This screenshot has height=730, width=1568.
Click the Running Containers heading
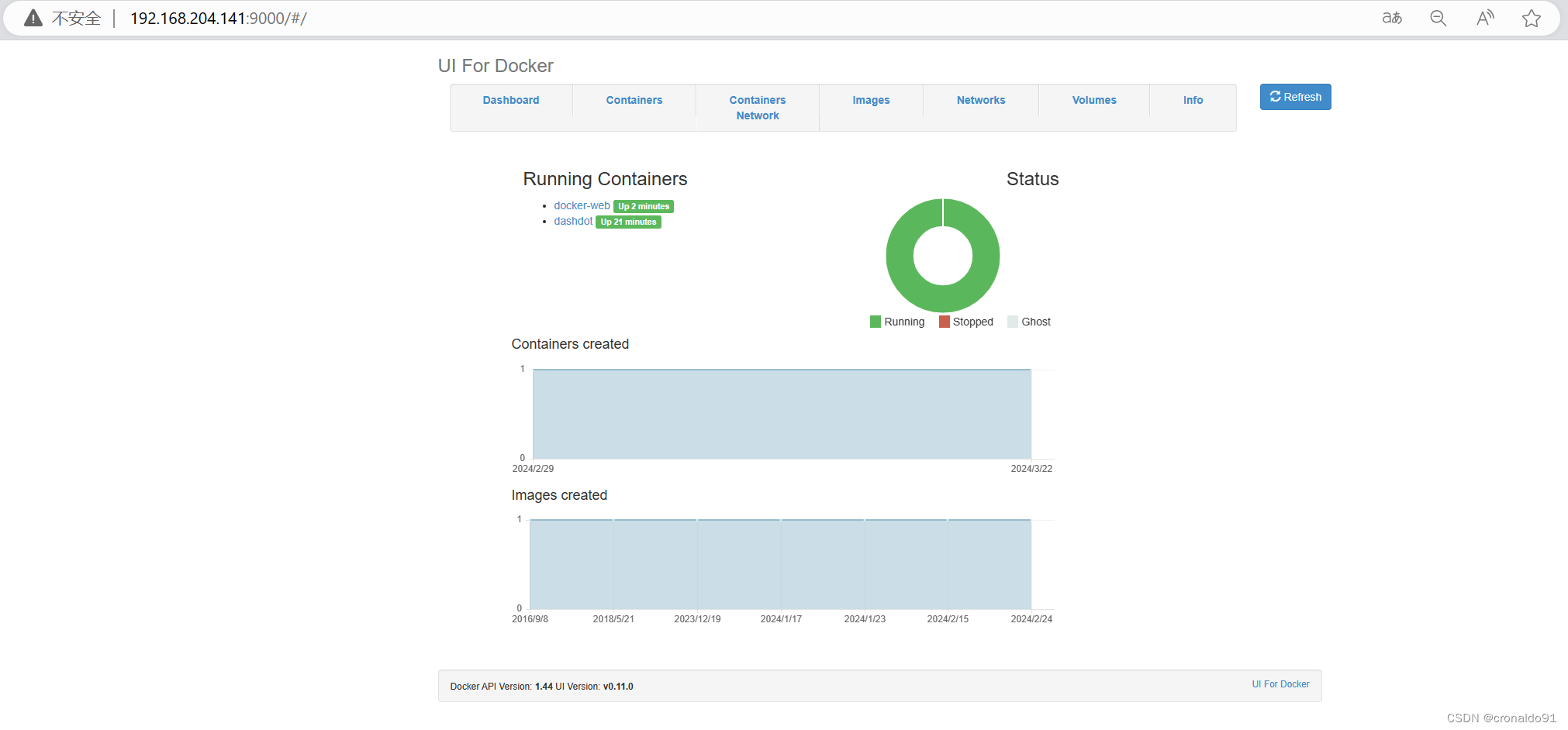point(605,179)
